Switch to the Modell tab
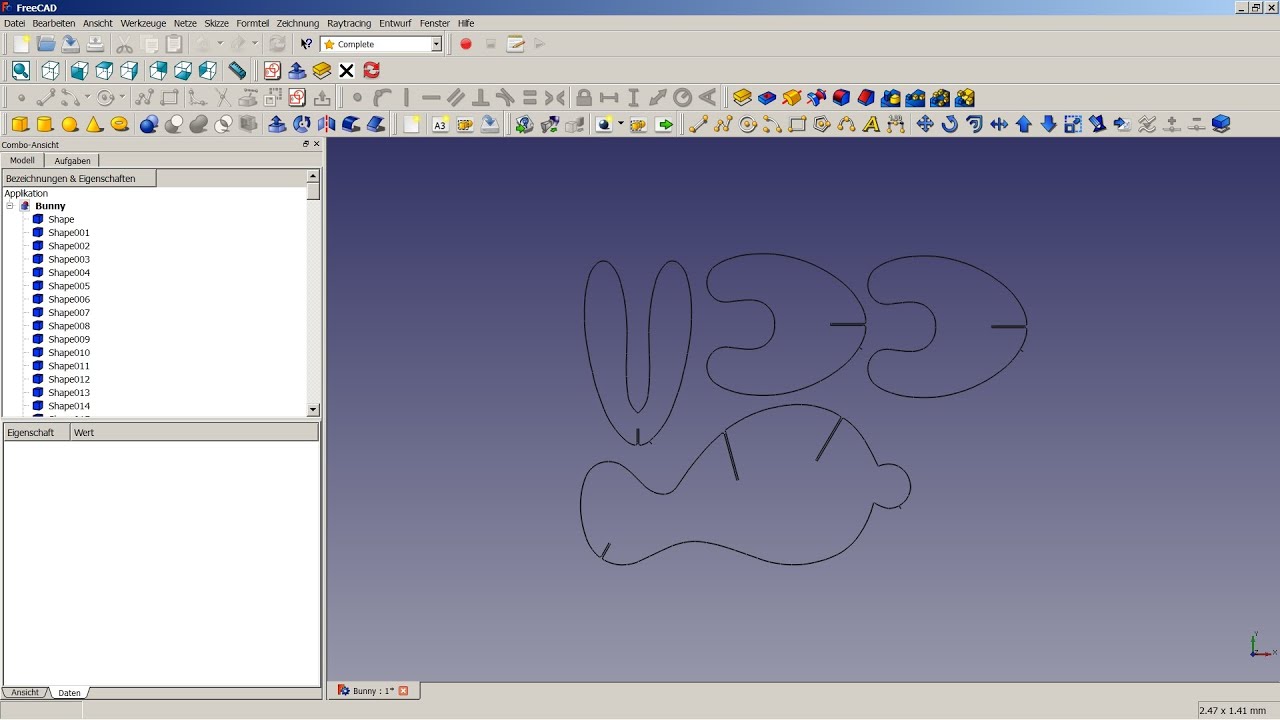Screen dimensions: 1280x720 point(22,160)
